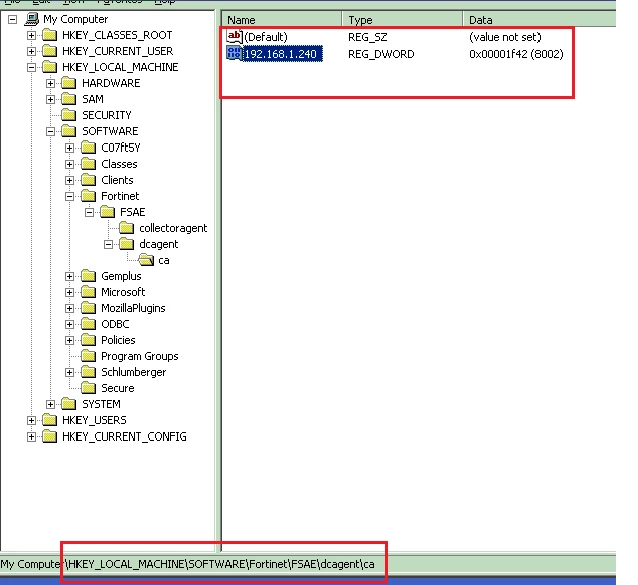Click the Clients folder icon

(88, 180)
